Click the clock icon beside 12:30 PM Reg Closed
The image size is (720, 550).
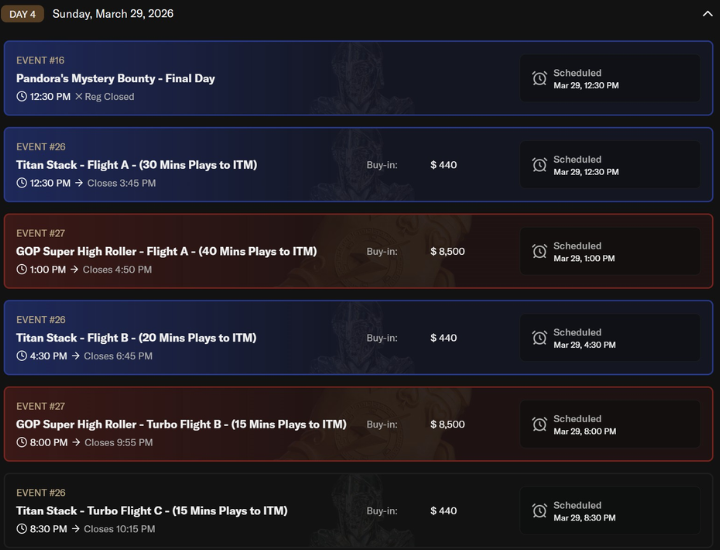pyautogui.click(x=22, y=97)
